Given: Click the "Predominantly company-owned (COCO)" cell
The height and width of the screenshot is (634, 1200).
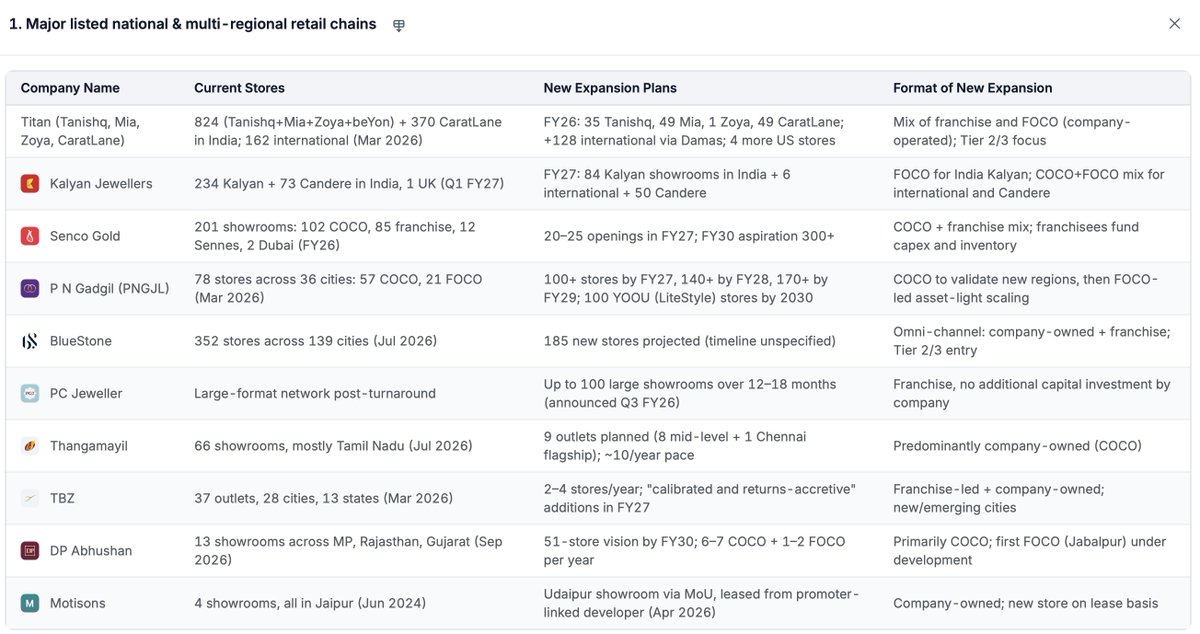Looking at the screenshot, I should pos(1017,446).
